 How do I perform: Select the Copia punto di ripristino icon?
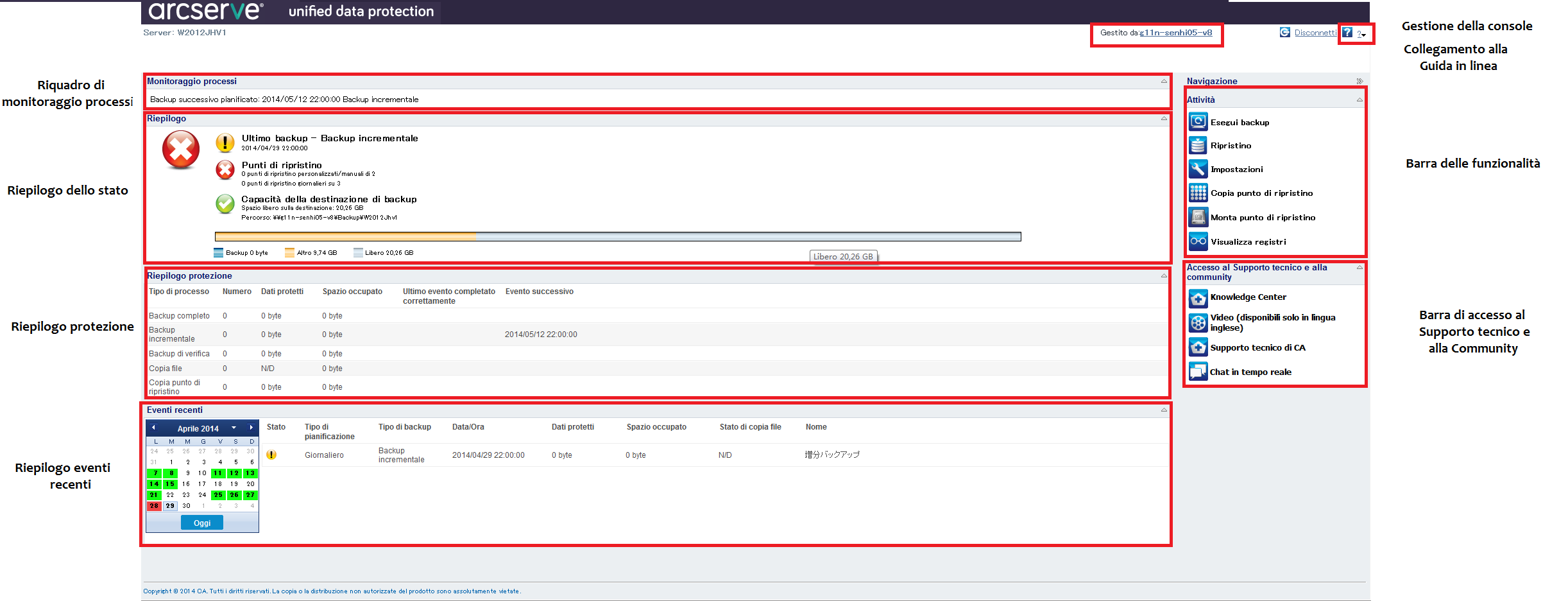(x=1198, y=193)
